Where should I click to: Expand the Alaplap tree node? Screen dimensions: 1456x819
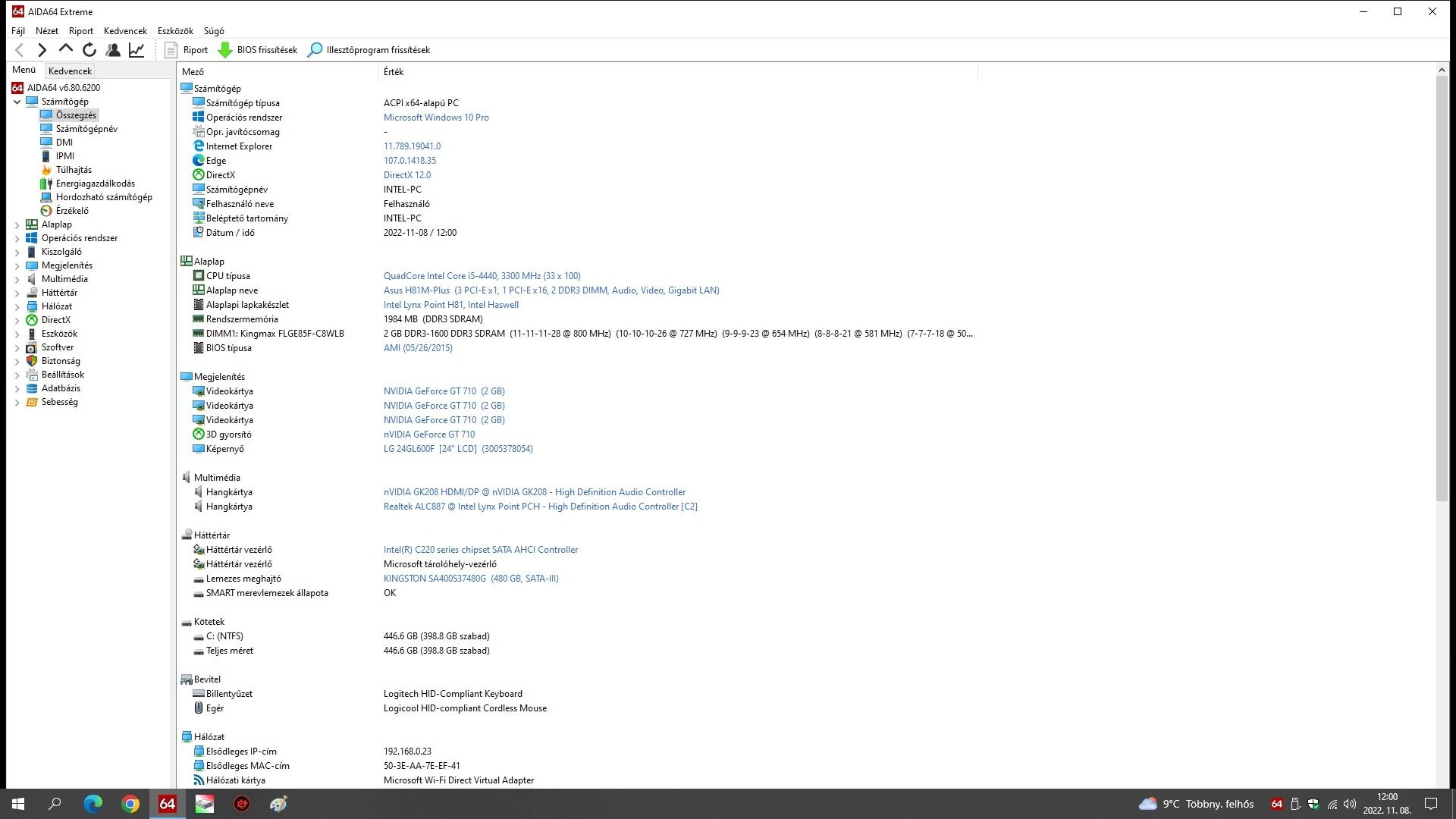[x=17, y=224]
